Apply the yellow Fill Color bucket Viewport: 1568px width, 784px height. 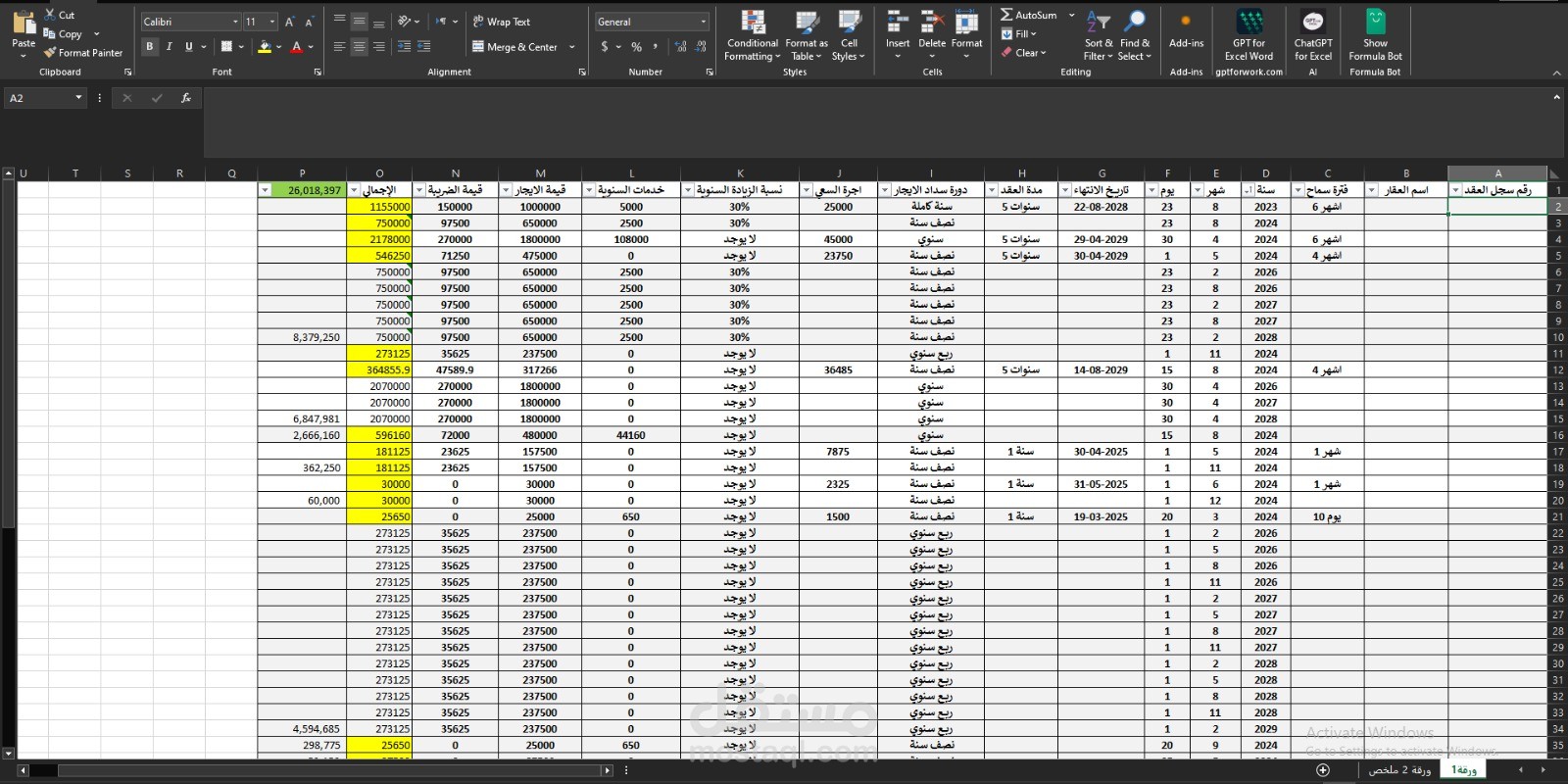coord(264,46)
